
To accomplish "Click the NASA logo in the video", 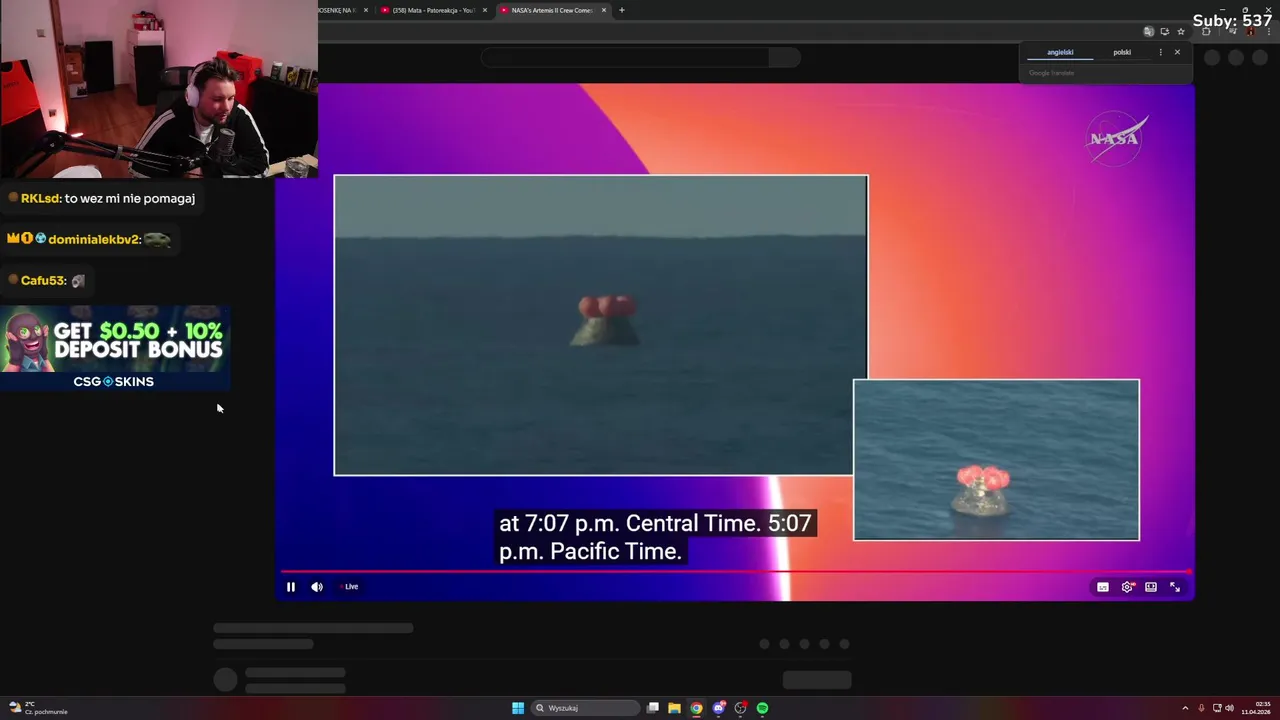I will click(x=1117, y=138).
